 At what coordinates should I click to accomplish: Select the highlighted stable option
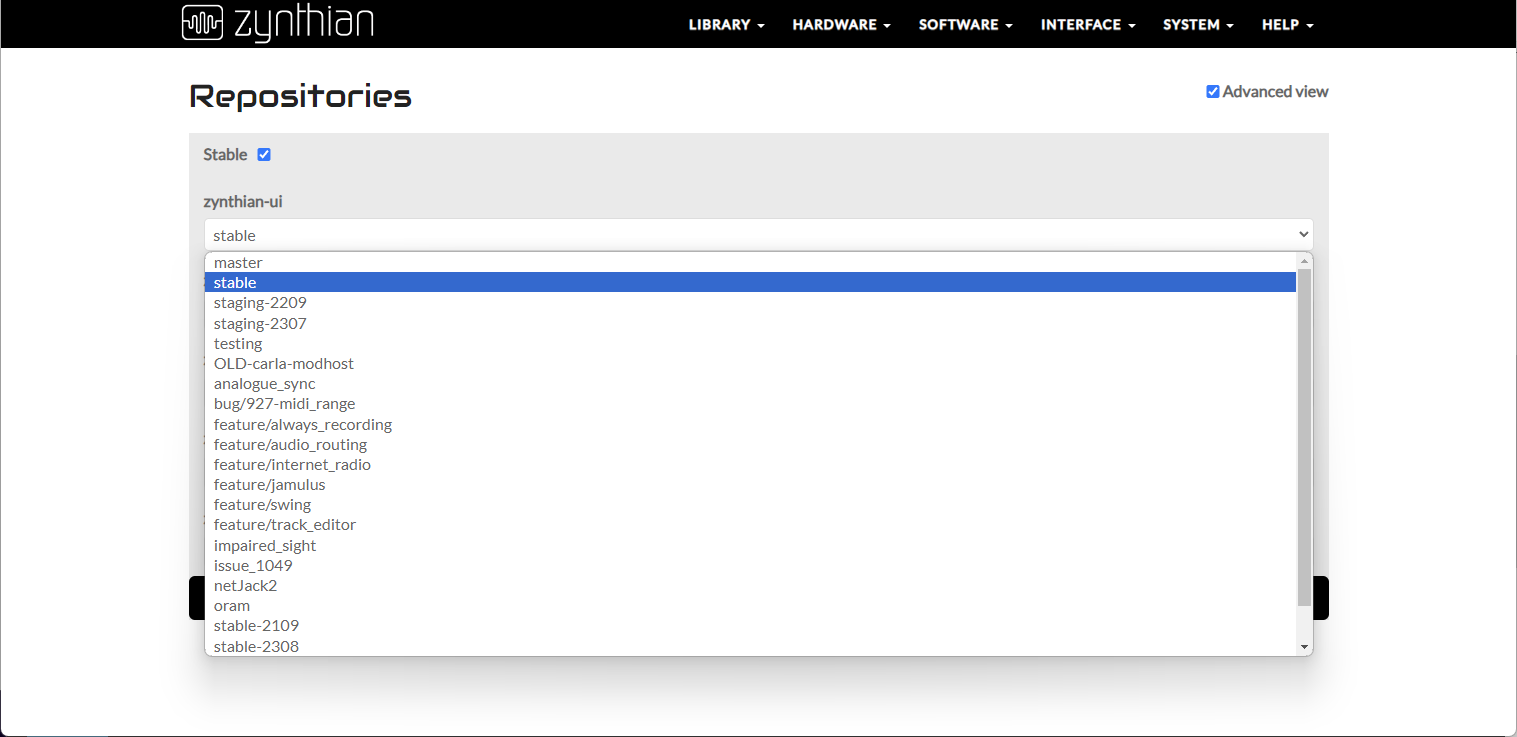tap(750, 283)
